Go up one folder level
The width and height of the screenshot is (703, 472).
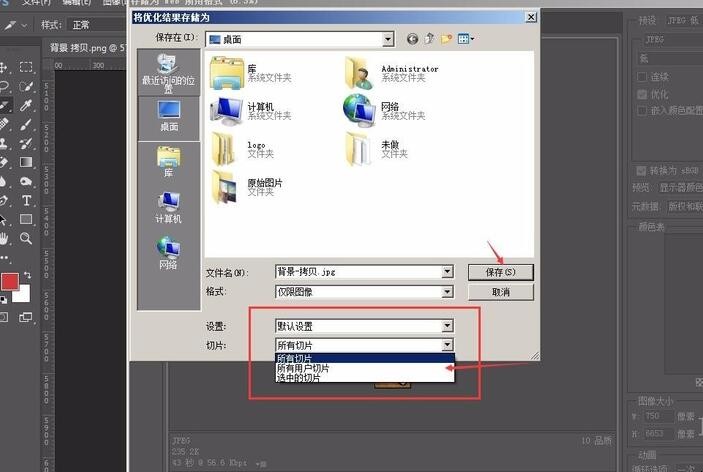430,39
